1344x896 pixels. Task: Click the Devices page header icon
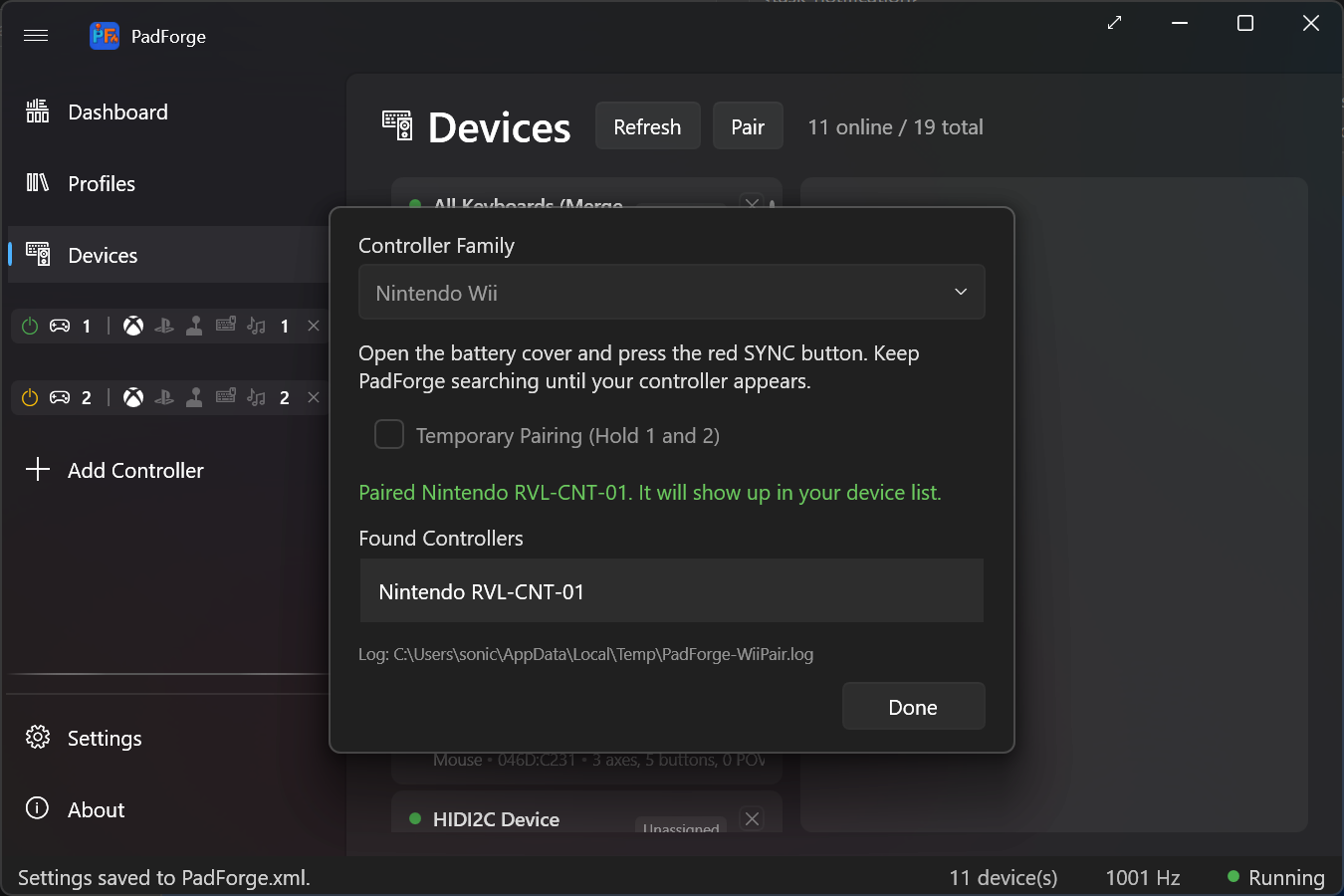tap(397, 125)
